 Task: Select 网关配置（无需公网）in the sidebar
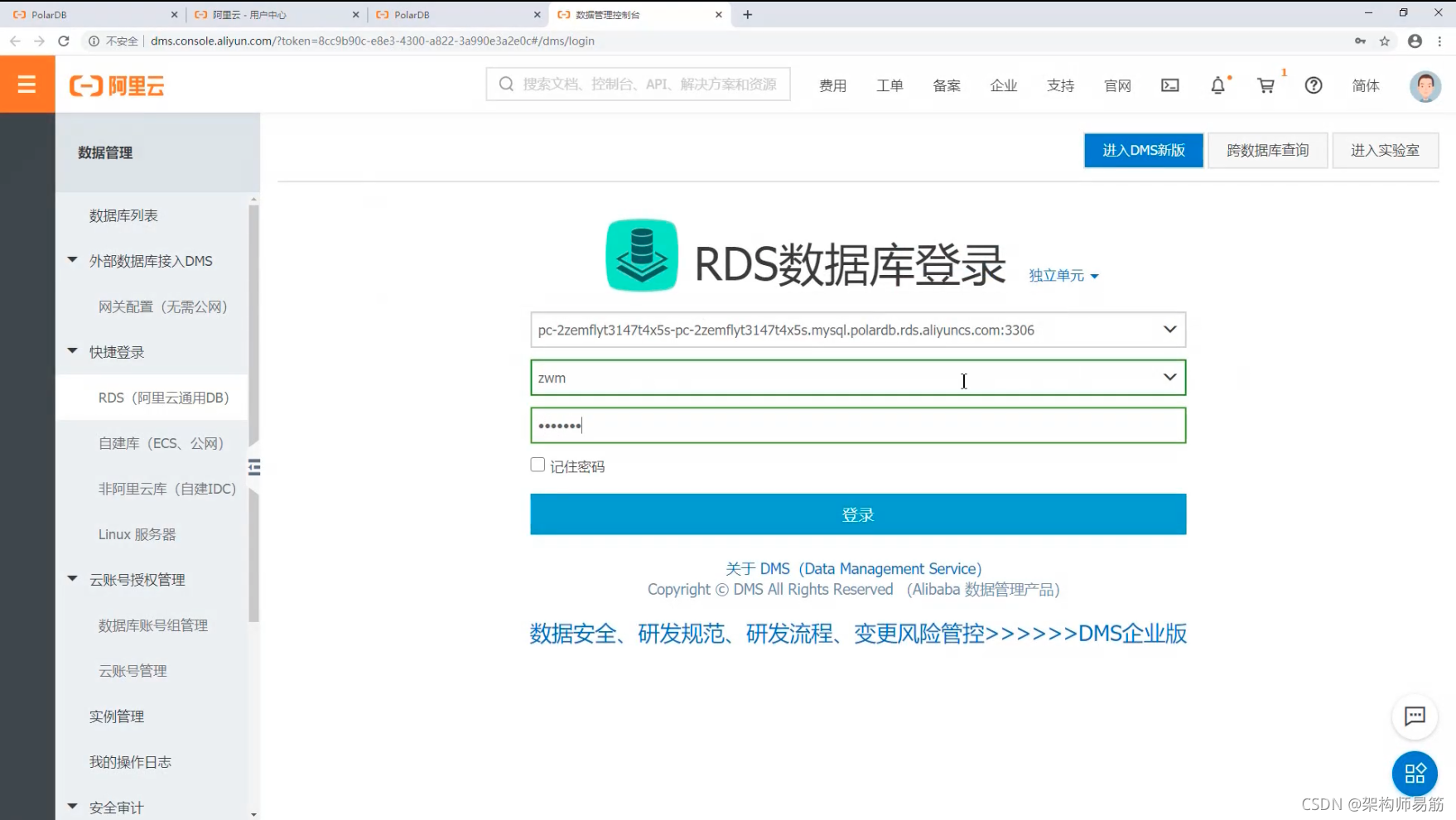163,306
